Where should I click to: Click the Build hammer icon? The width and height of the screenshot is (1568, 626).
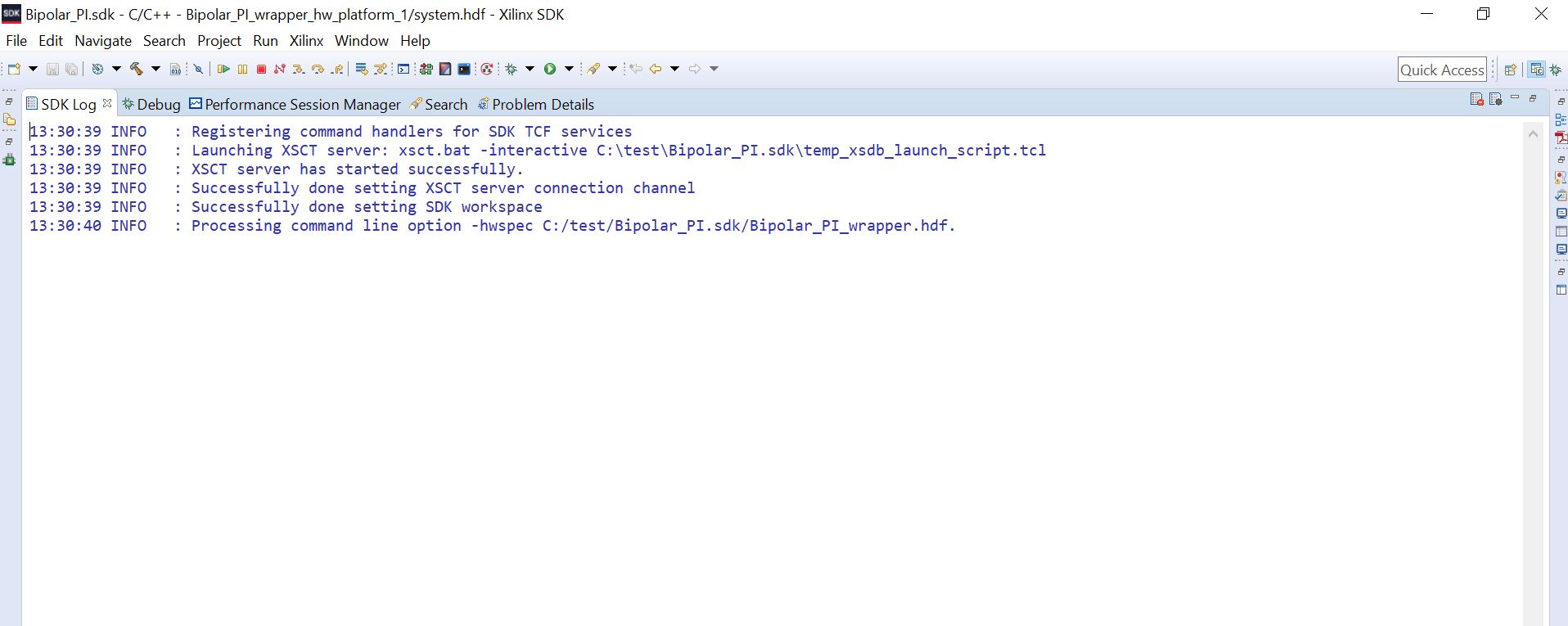pos(136,70)
